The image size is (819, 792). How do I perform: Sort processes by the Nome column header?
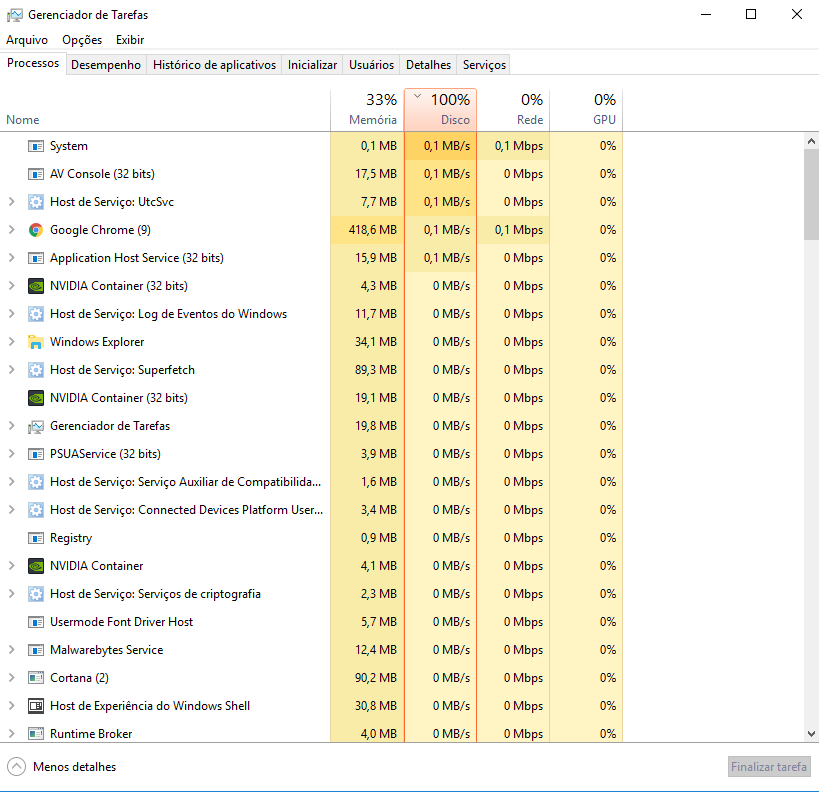click(165, 110)
